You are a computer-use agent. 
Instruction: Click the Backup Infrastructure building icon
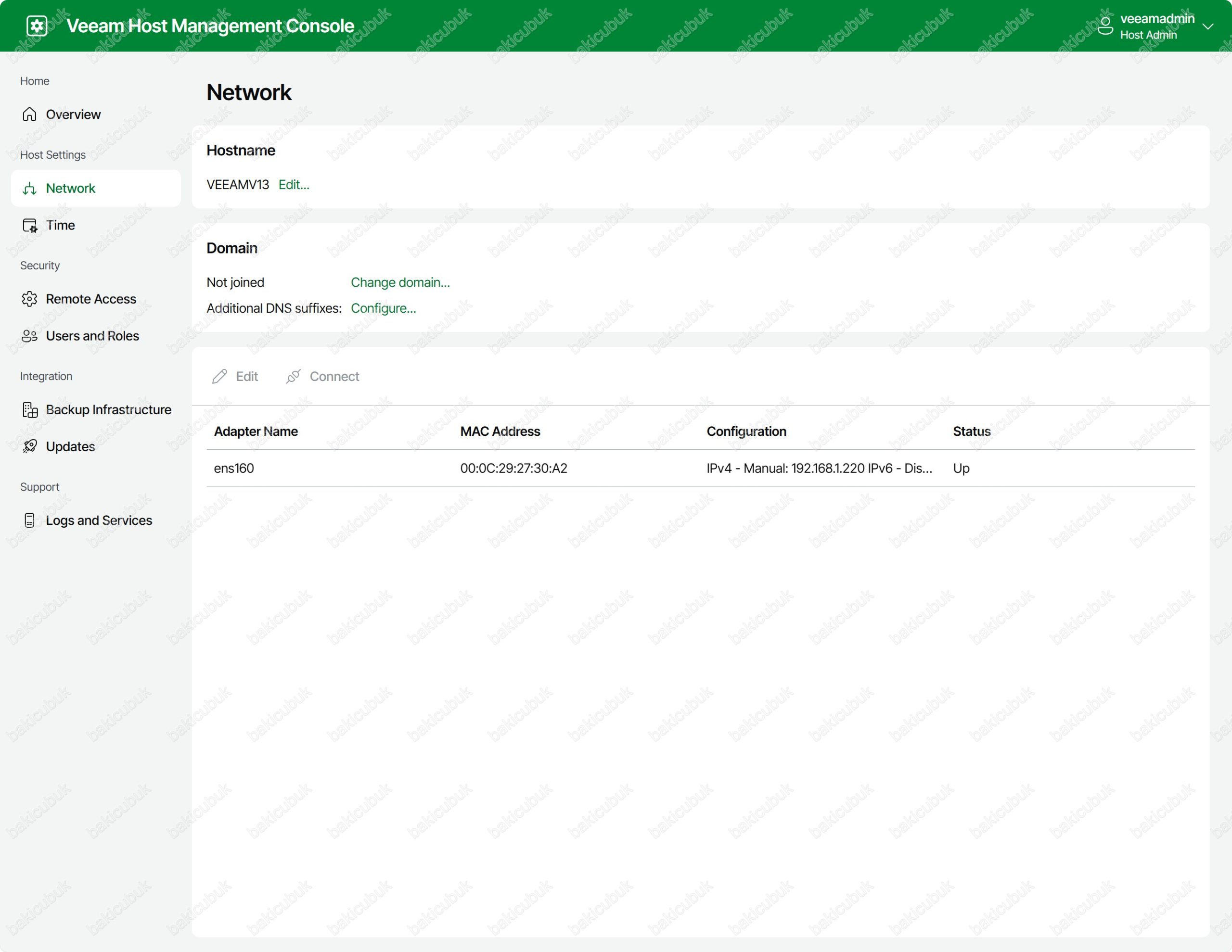tap(29, 410)
